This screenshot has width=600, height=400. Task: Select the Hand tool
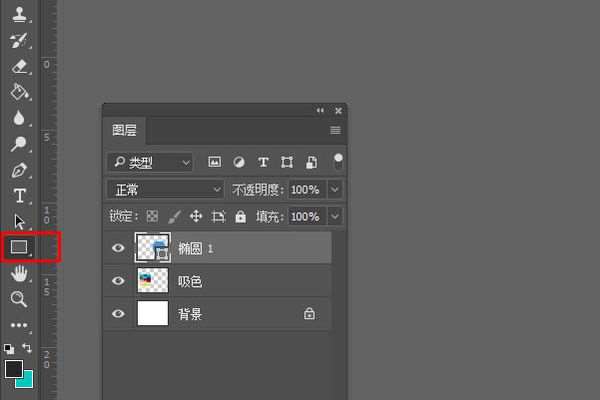click(19, 273)
